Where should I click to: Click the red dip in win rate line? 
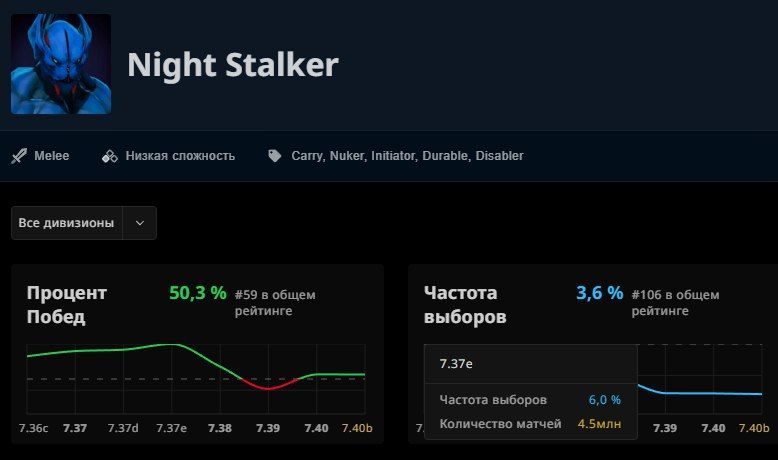click(267, 387)
